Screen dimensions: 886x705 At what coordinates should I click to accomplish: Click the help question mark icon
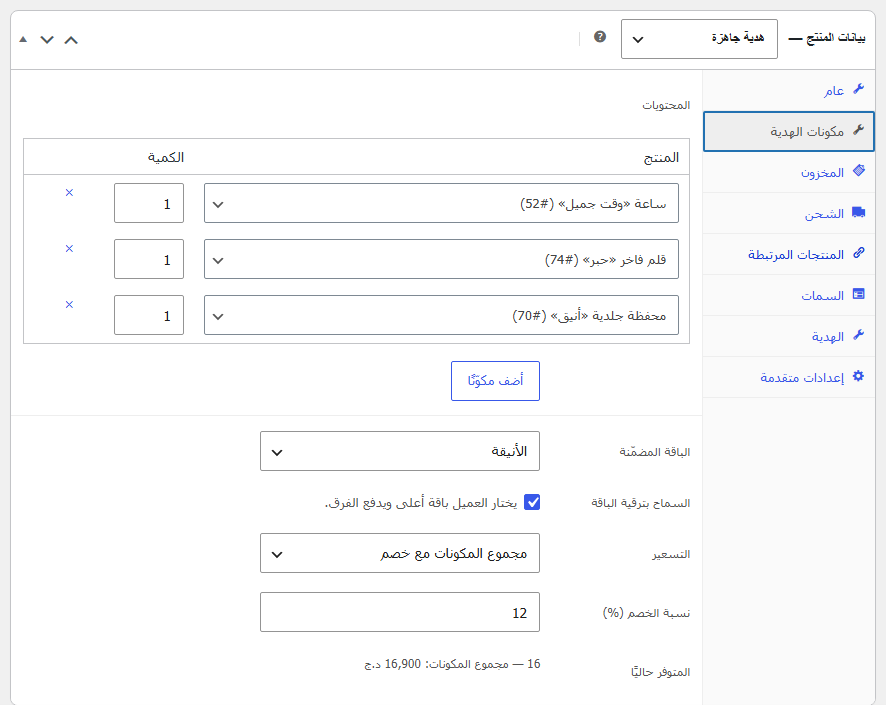point(600,37)
